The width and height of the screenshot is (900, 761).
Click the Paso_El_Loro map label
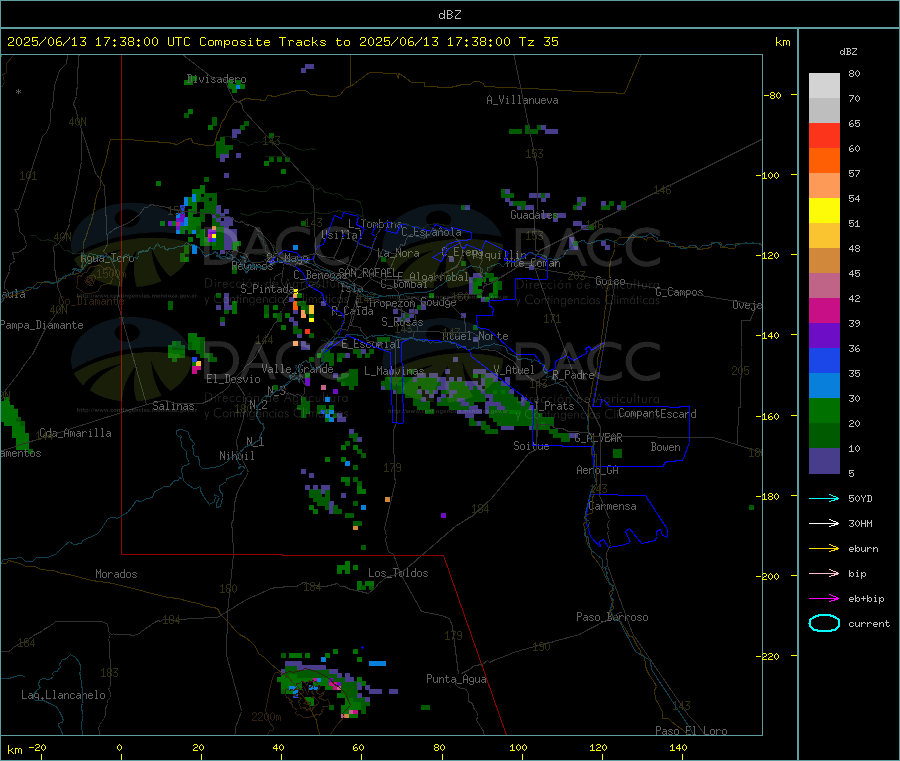point(691,731)
